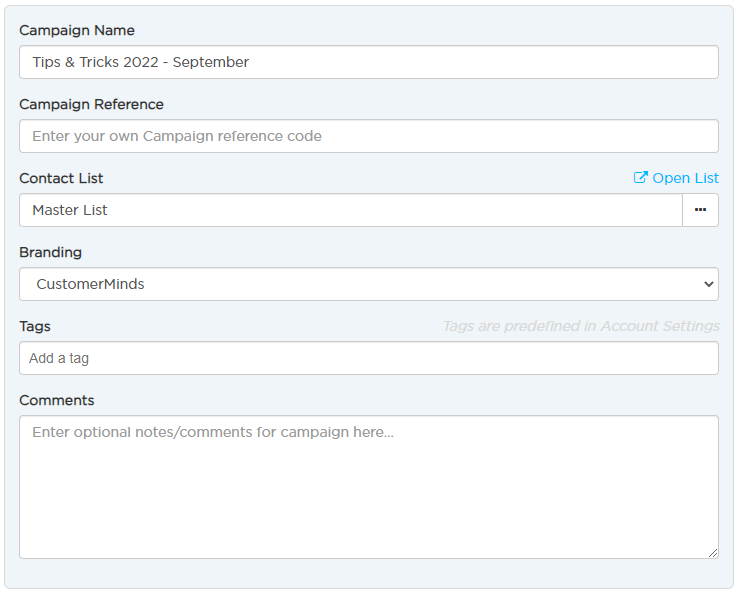Click the Campaign Reference code input
Image resolution: width=740 pixels, height=596 pixels.
click(x=369, y=136)
